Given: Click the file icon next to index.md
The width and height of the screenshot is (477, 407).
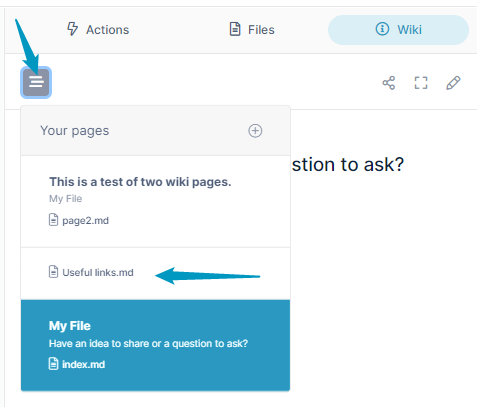Looking at the screenshot, I should point(53,364).
